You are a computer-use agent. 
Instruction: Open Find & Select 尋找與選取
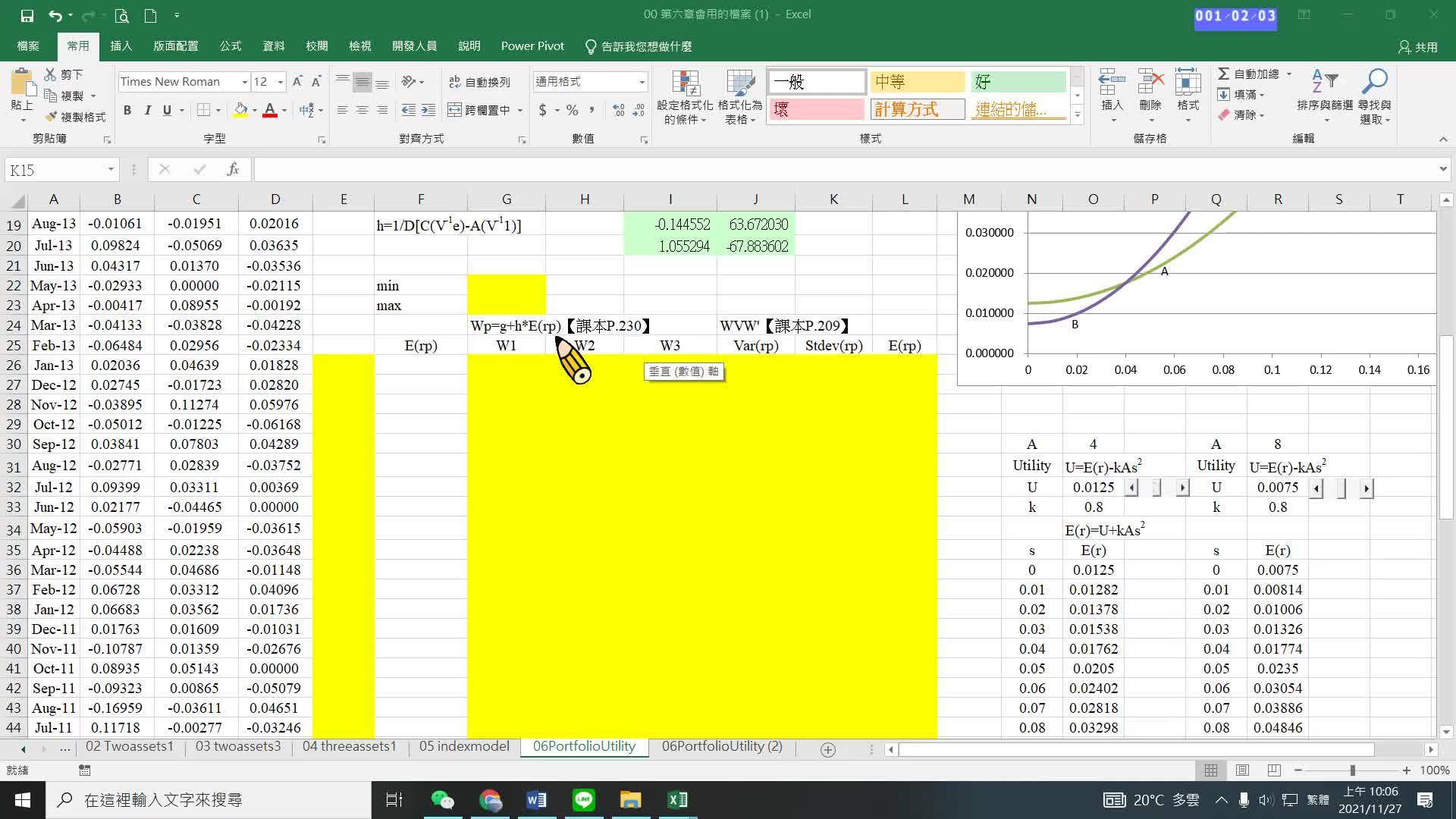1375,97
